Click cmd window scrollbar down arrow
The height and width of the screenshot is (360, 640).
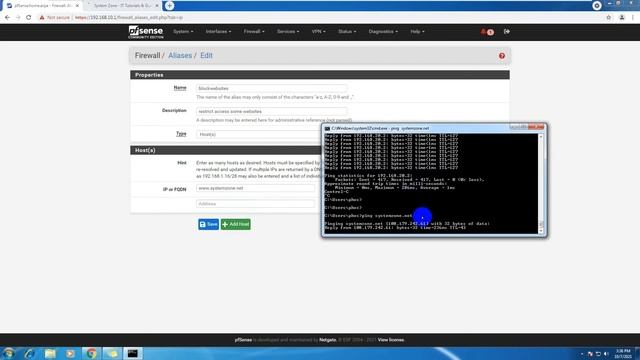click(x=541, y=231)
